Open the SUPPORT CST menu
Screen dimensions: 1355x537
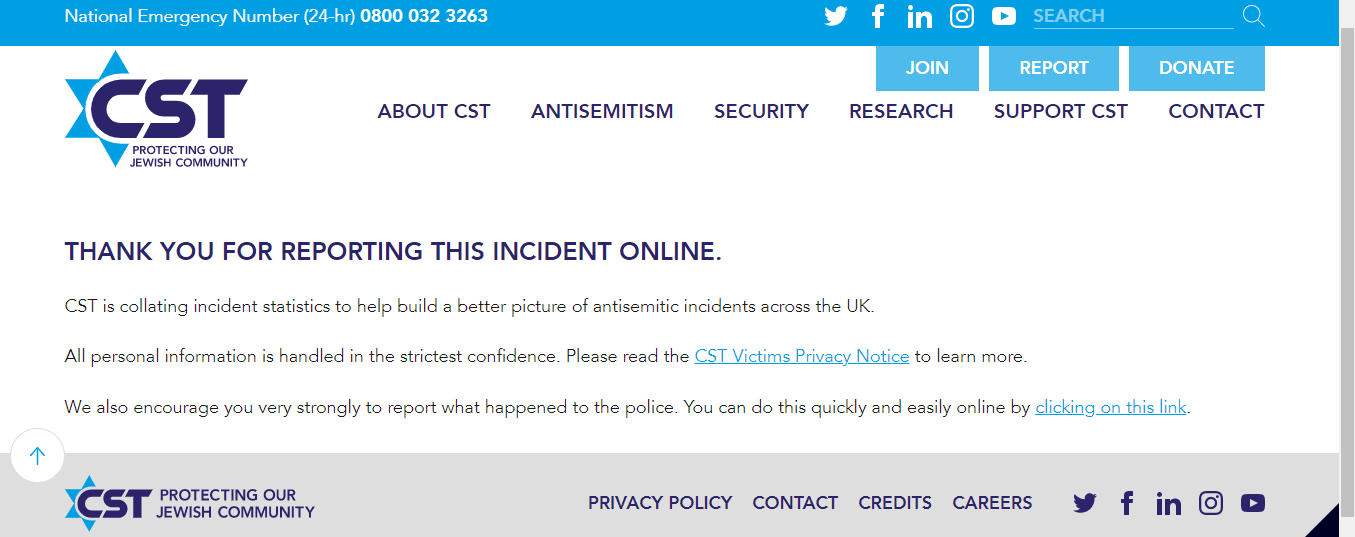click(1061, 111)
